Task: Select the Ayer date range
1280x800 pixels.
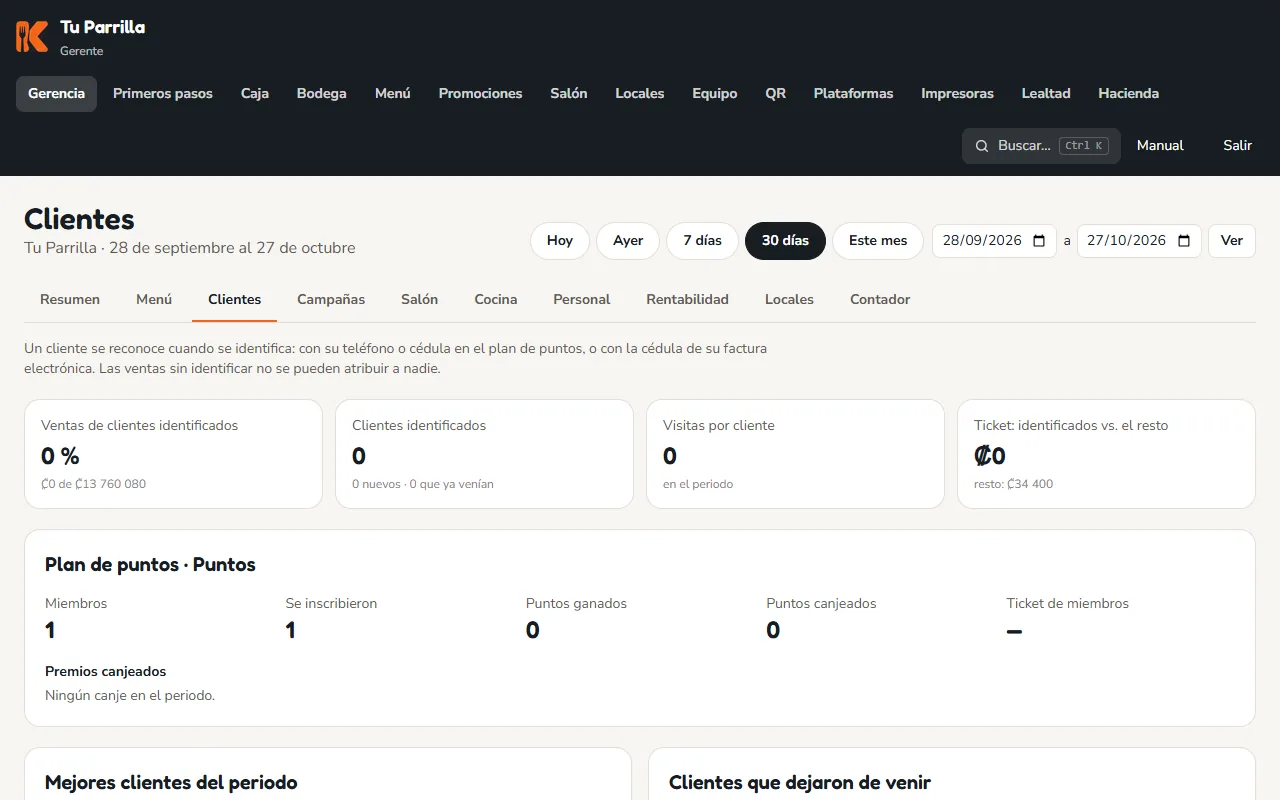Action: click(x=628, y=241)
